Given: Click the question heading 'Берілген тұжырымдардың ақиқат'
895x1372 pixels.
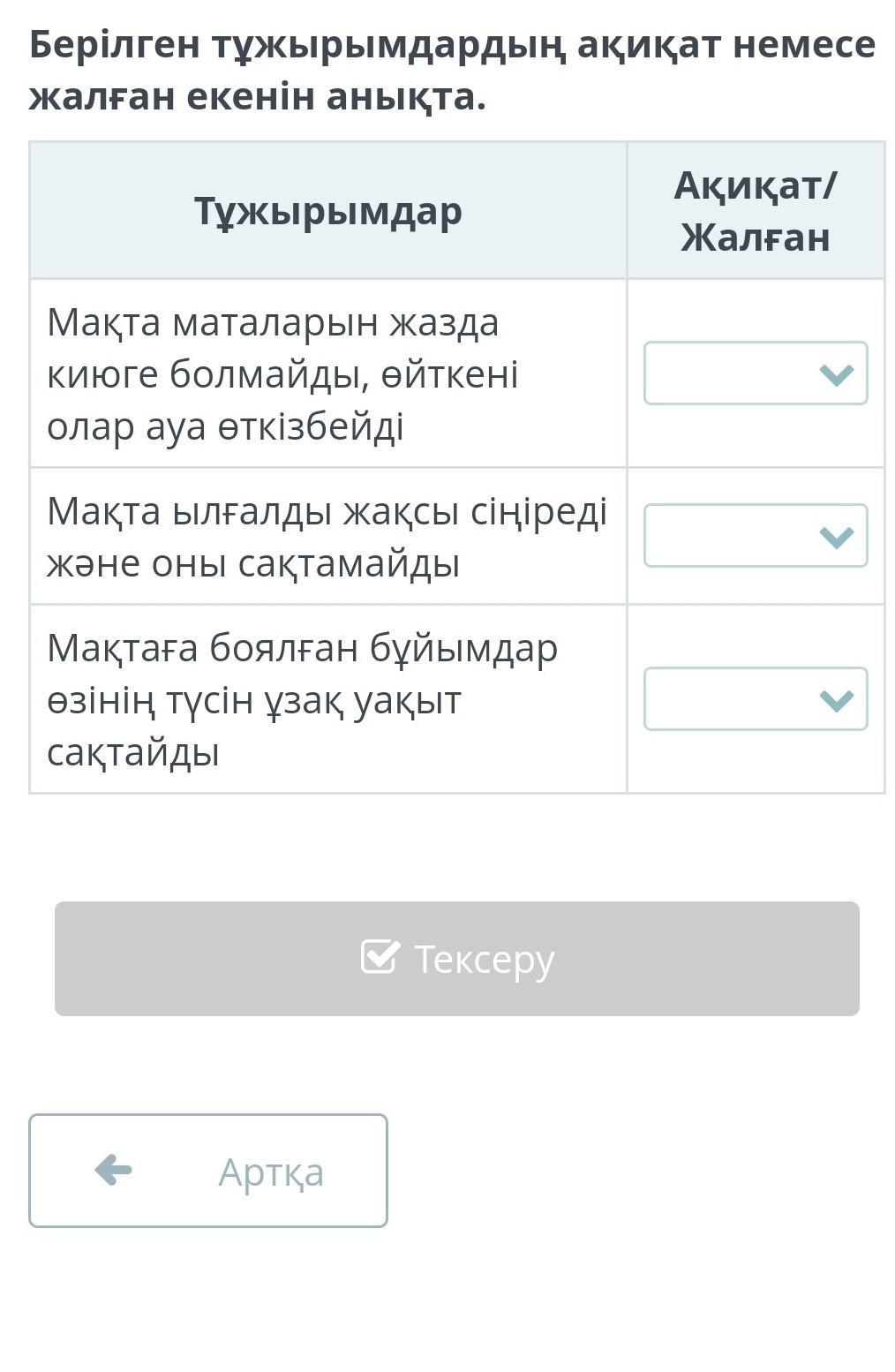Looking at the screenshot, I should click(x=452, y=44).
